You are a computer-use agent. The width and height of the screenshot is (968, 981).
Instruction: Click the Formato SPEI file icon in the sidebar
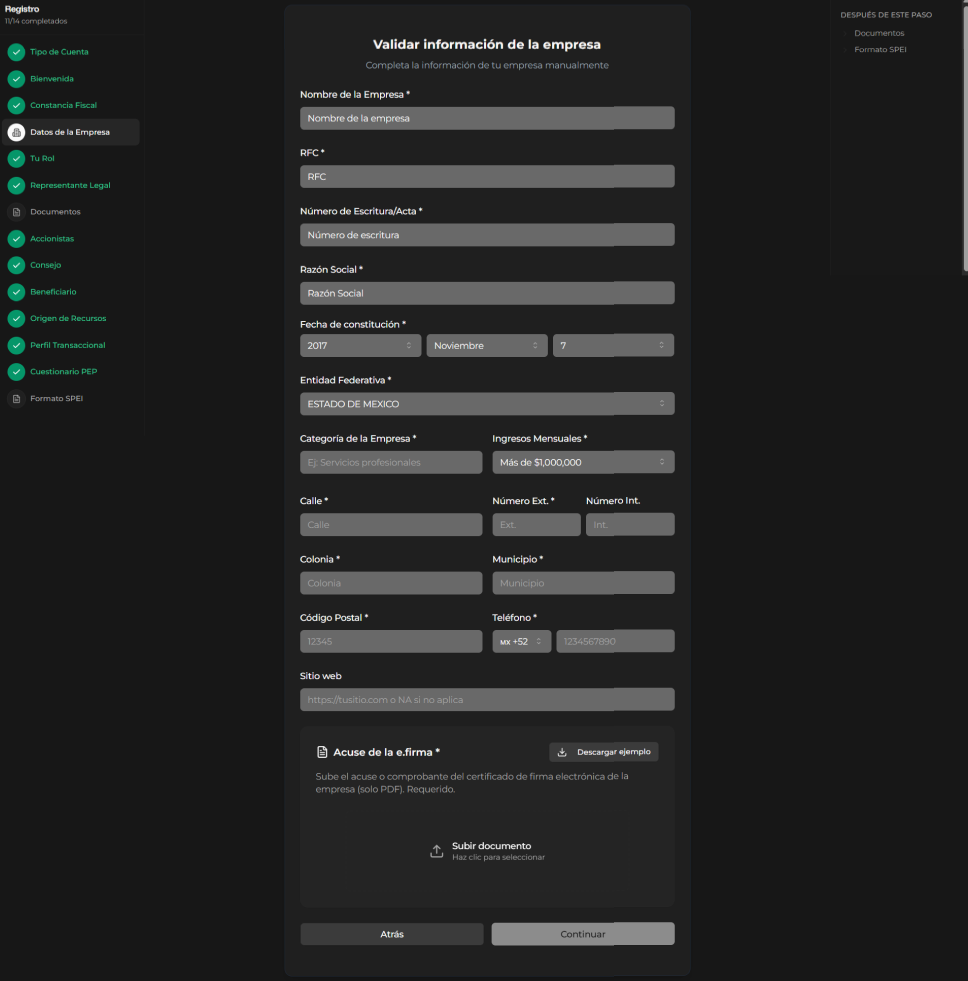(16, 399)
